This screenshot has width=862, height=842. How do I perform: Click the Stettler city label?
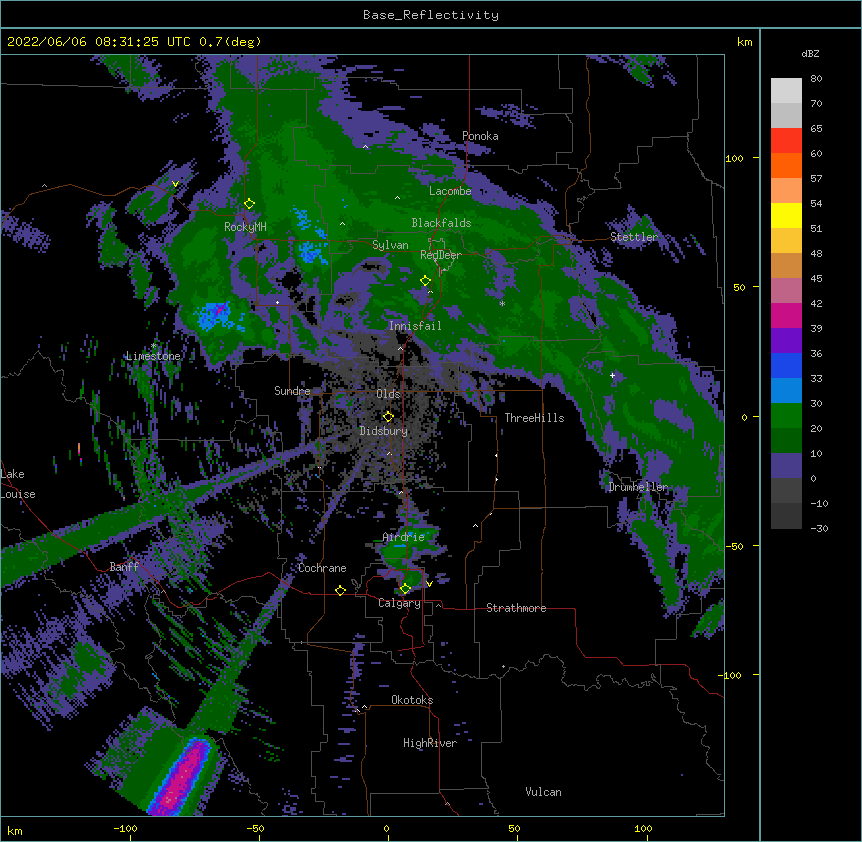click(634, 237)
